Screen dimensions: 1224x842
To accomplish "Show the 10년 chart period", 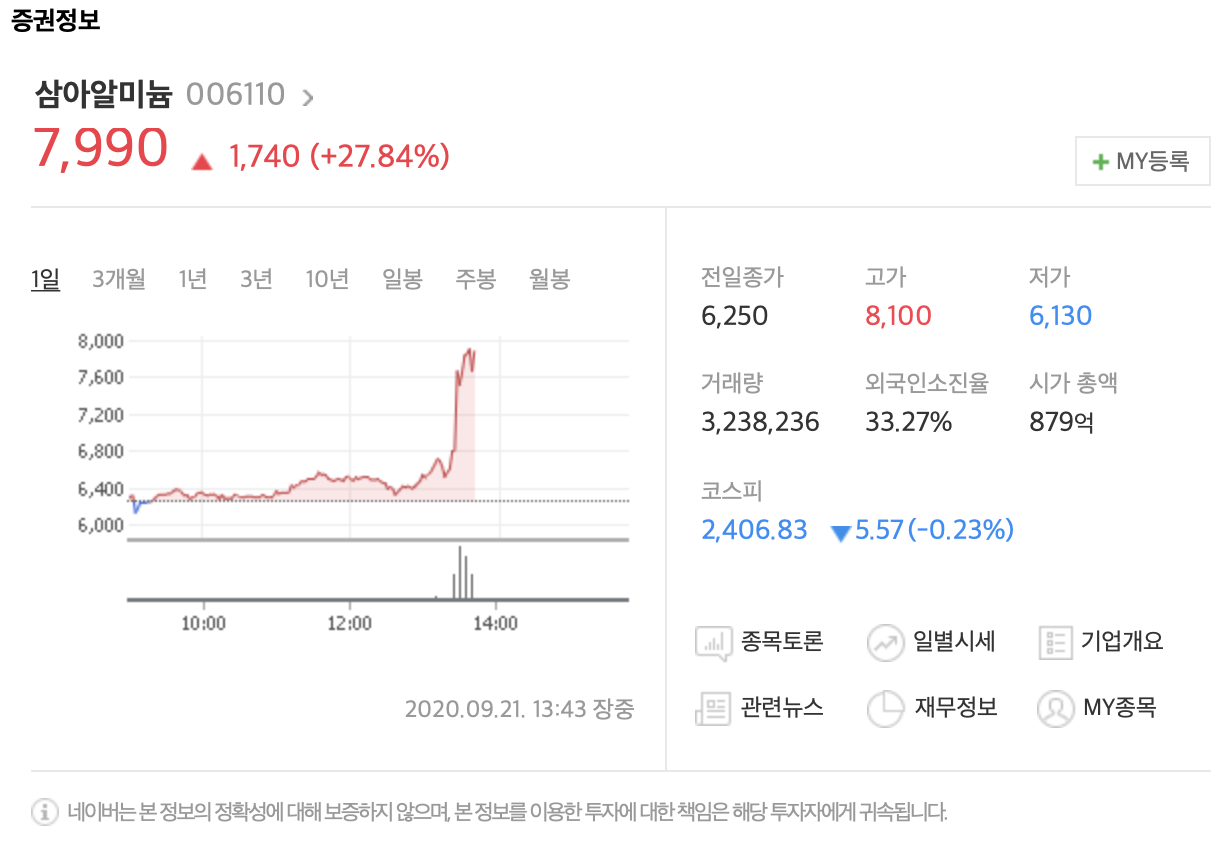I will (x=327, y=279).
